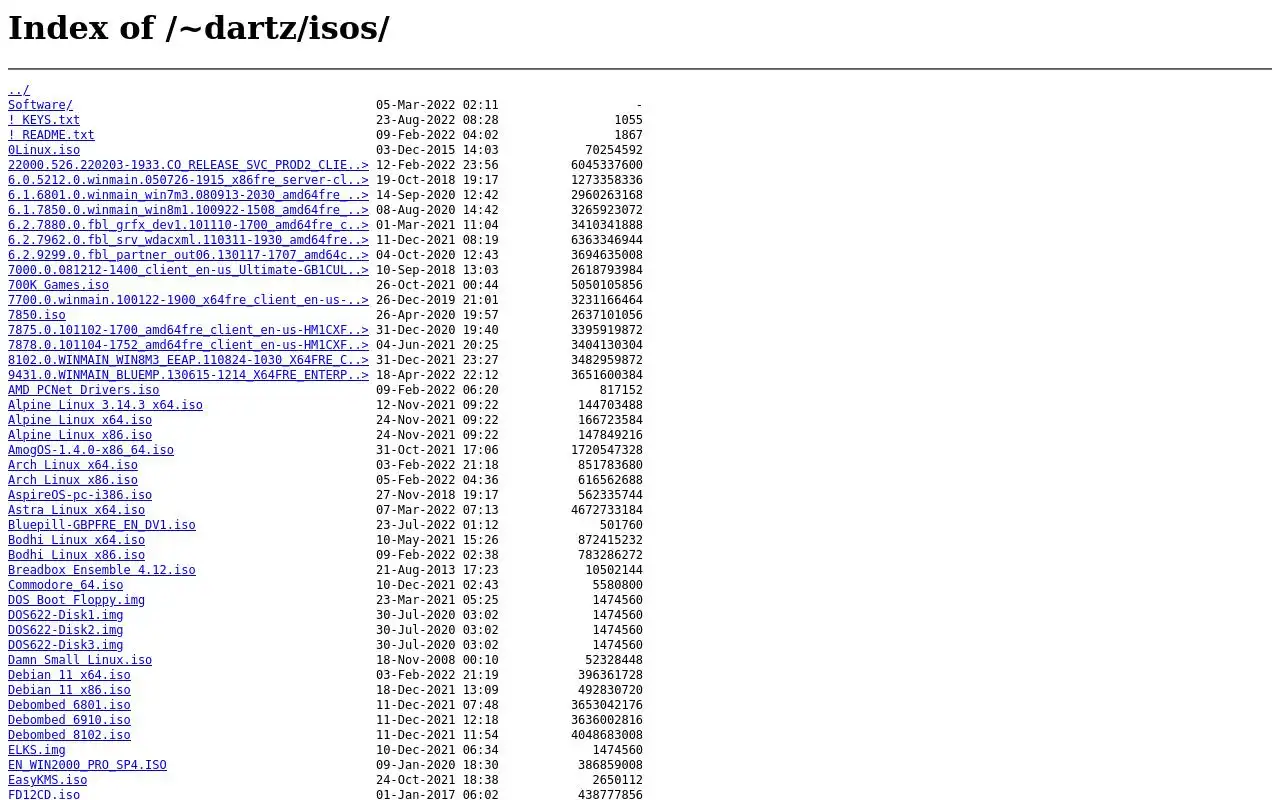Click the 7000.0.081212-1400 Ultimate link
Screen dimensions: 1280x800
188,270
